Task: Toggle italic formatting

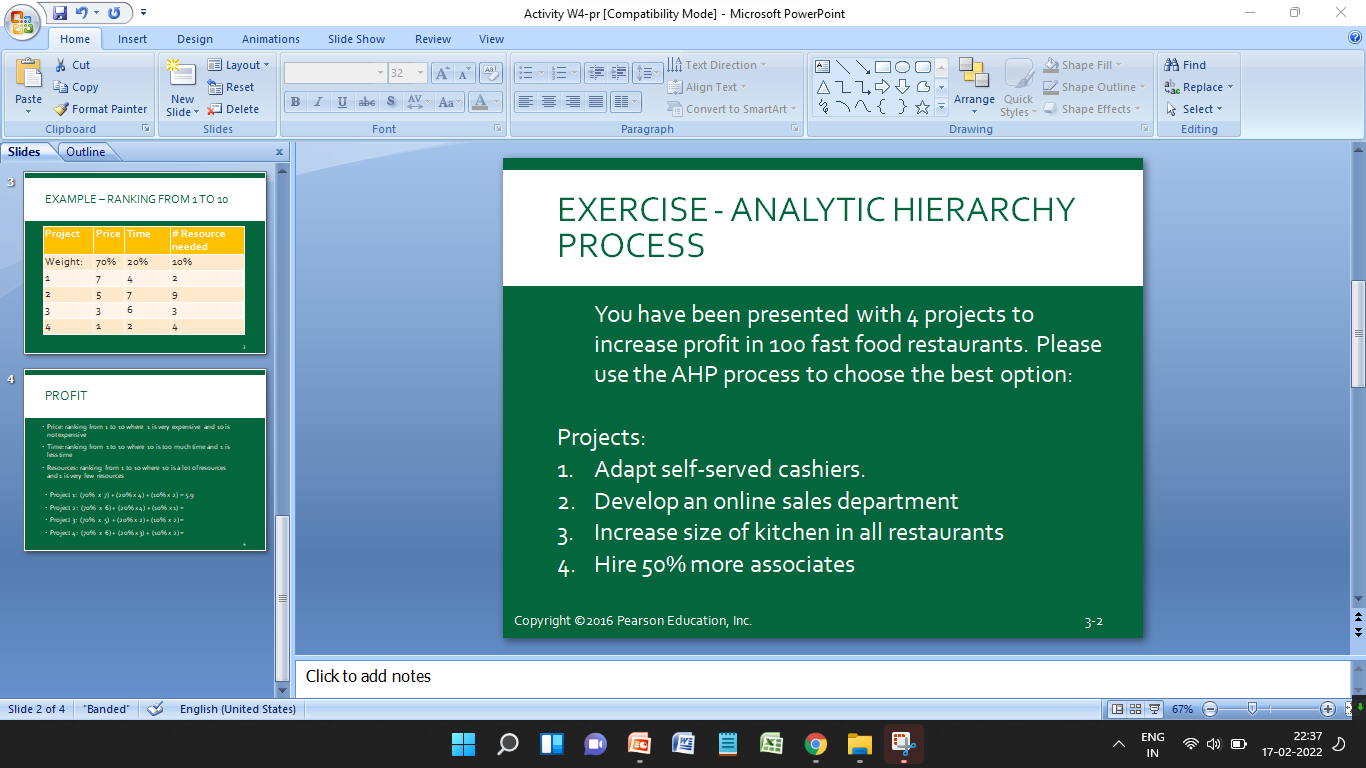Action: [x=318, y=101]
